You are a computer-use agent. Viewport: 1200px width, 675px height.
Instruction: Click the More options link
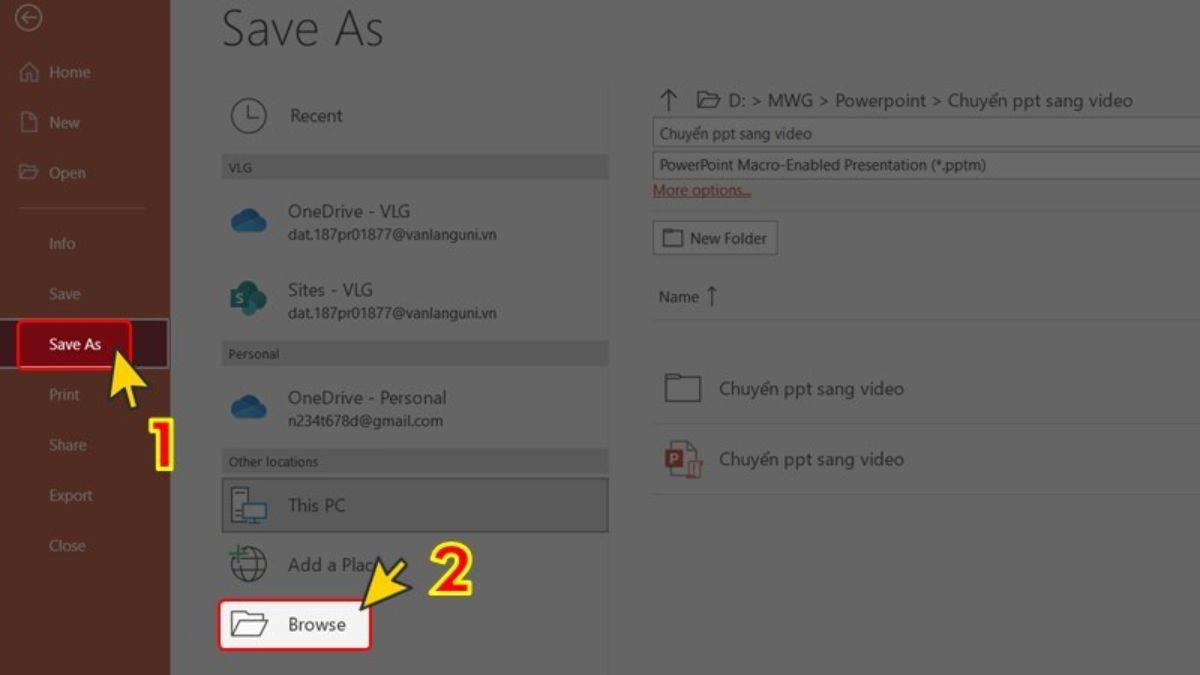pos(702,190)
